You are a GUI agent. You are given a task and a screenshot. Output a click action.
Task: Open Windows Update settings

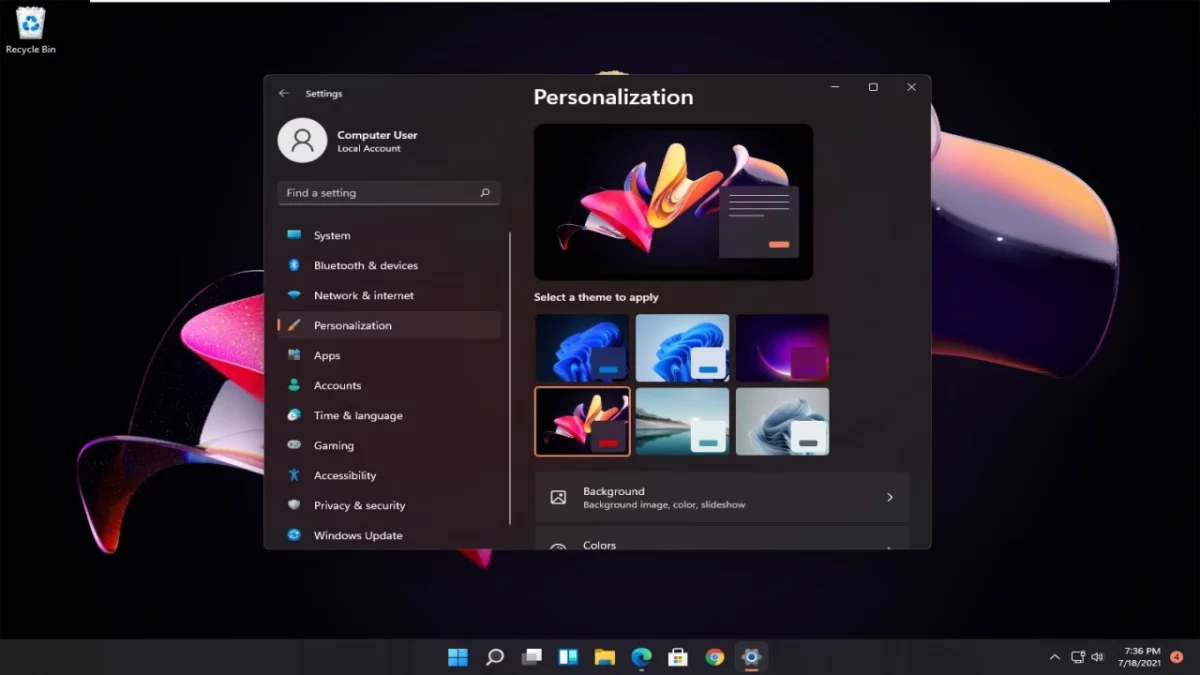pyautogui.click(x=356, y=535)
